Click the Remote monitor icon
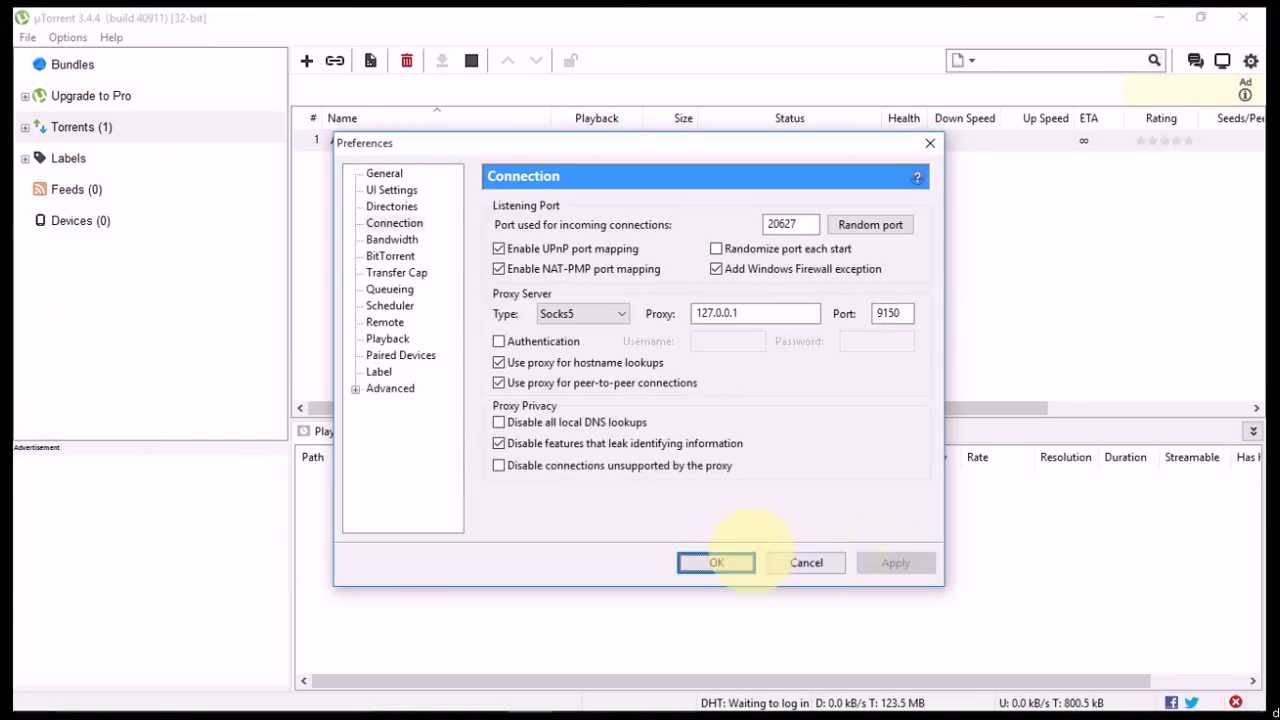Viewport: 1280px width, 720px height. coord(1222,61)
